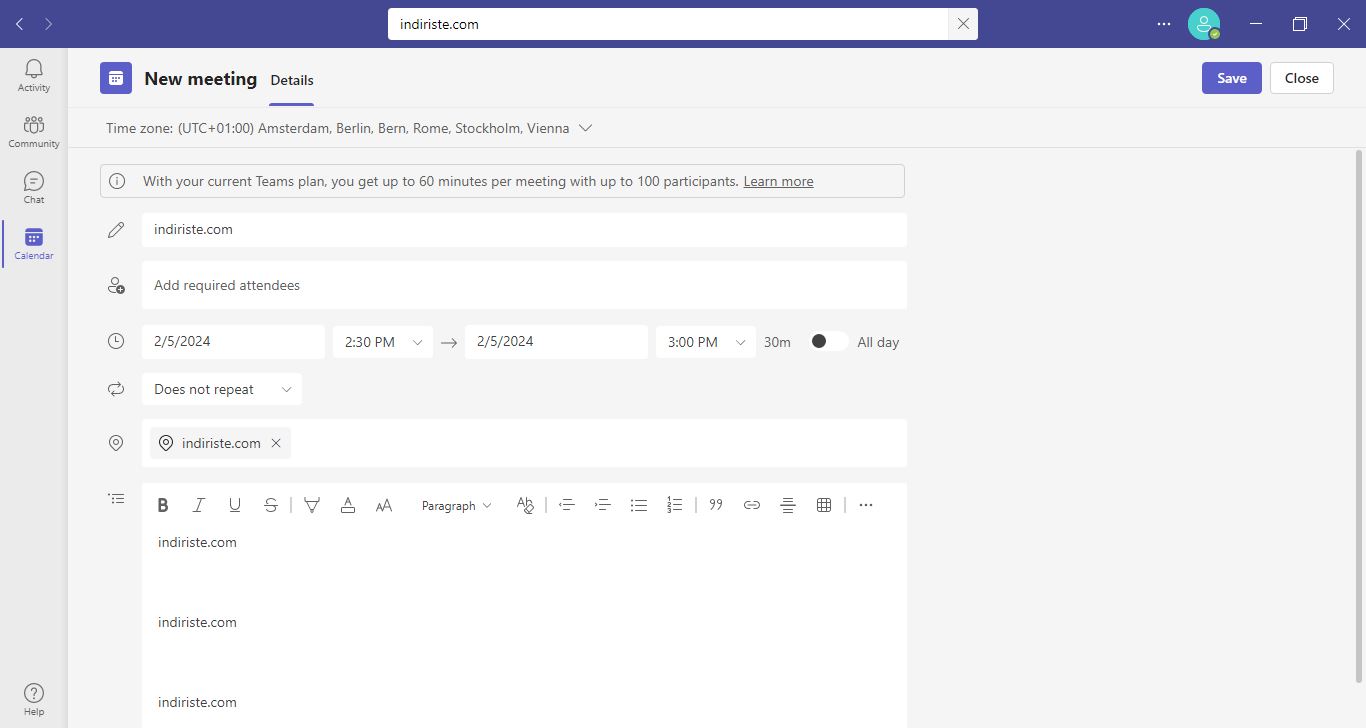
Task: Decrease paragraph indent
Action: [x=567, y=505]
